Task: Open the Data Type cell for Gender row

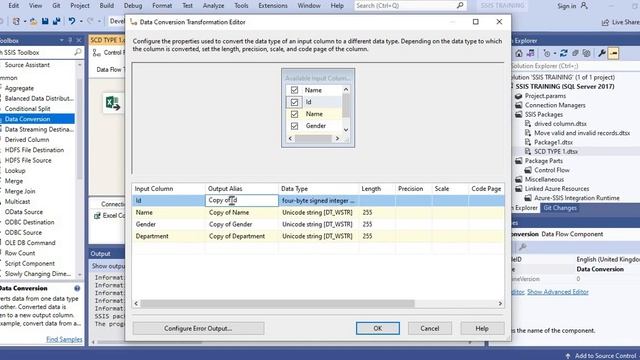Action: tap(318, 224)
